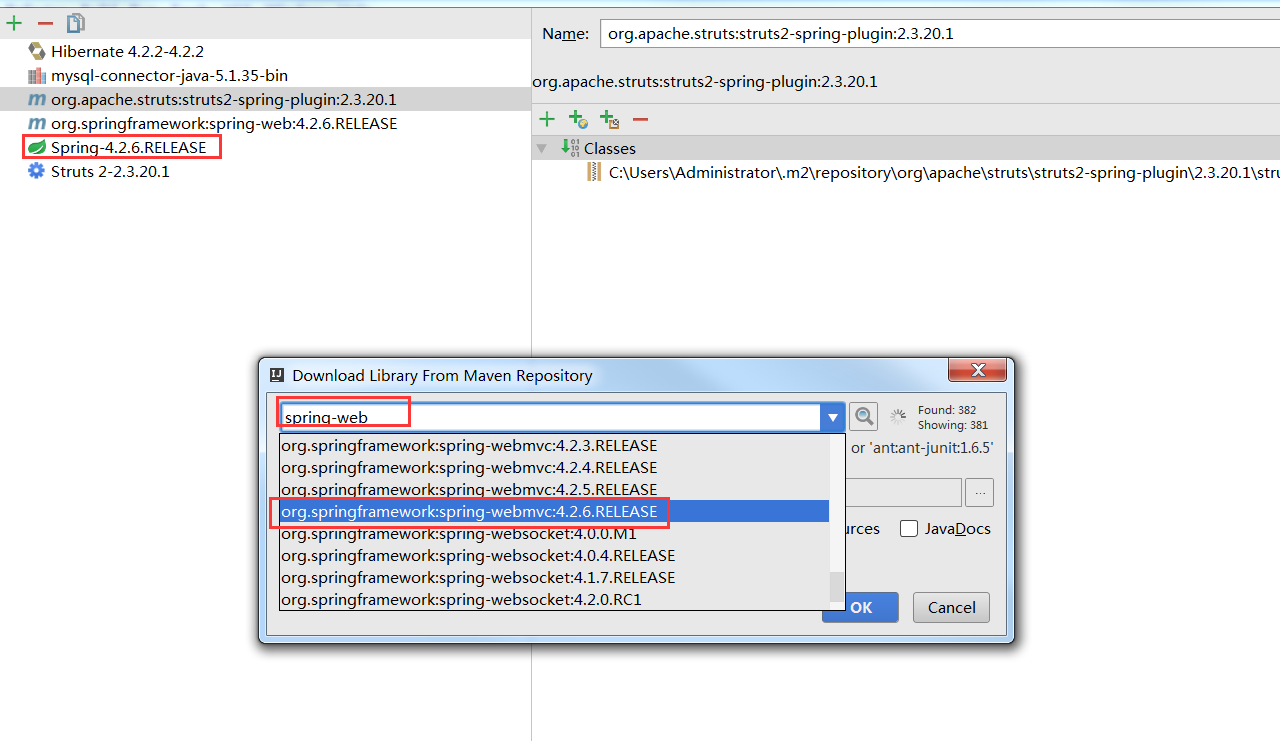1280x741 pixels.
Task: Open the Maven coordinate combo box dropdown arrow
Action: [832, 417]
